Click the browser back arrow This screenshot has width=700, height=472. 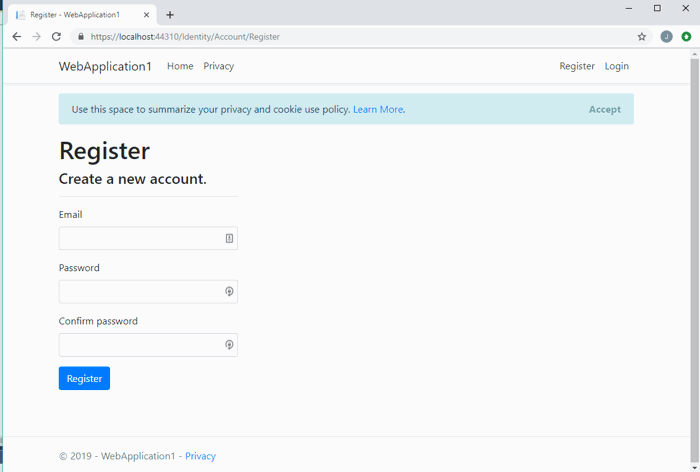[x=16, y=37]
